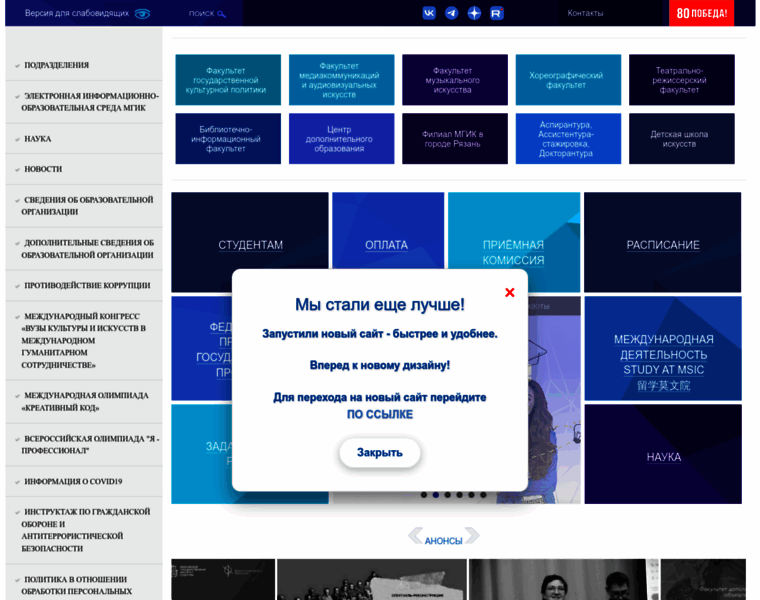
Task: Open Филиал МГИК в городе Рязань
Action: pyautogui.click(x=455, y=139)
